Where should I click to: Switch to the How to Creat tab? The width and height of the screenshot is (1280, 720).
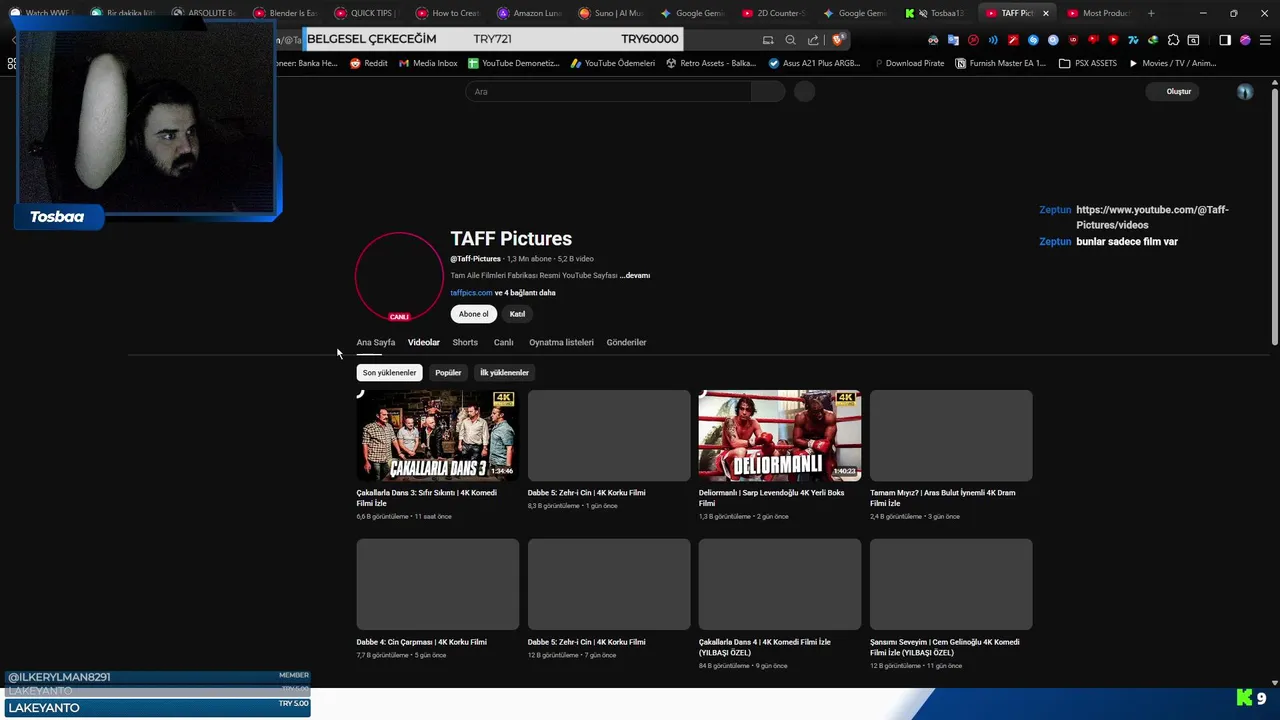coord(449,13)
